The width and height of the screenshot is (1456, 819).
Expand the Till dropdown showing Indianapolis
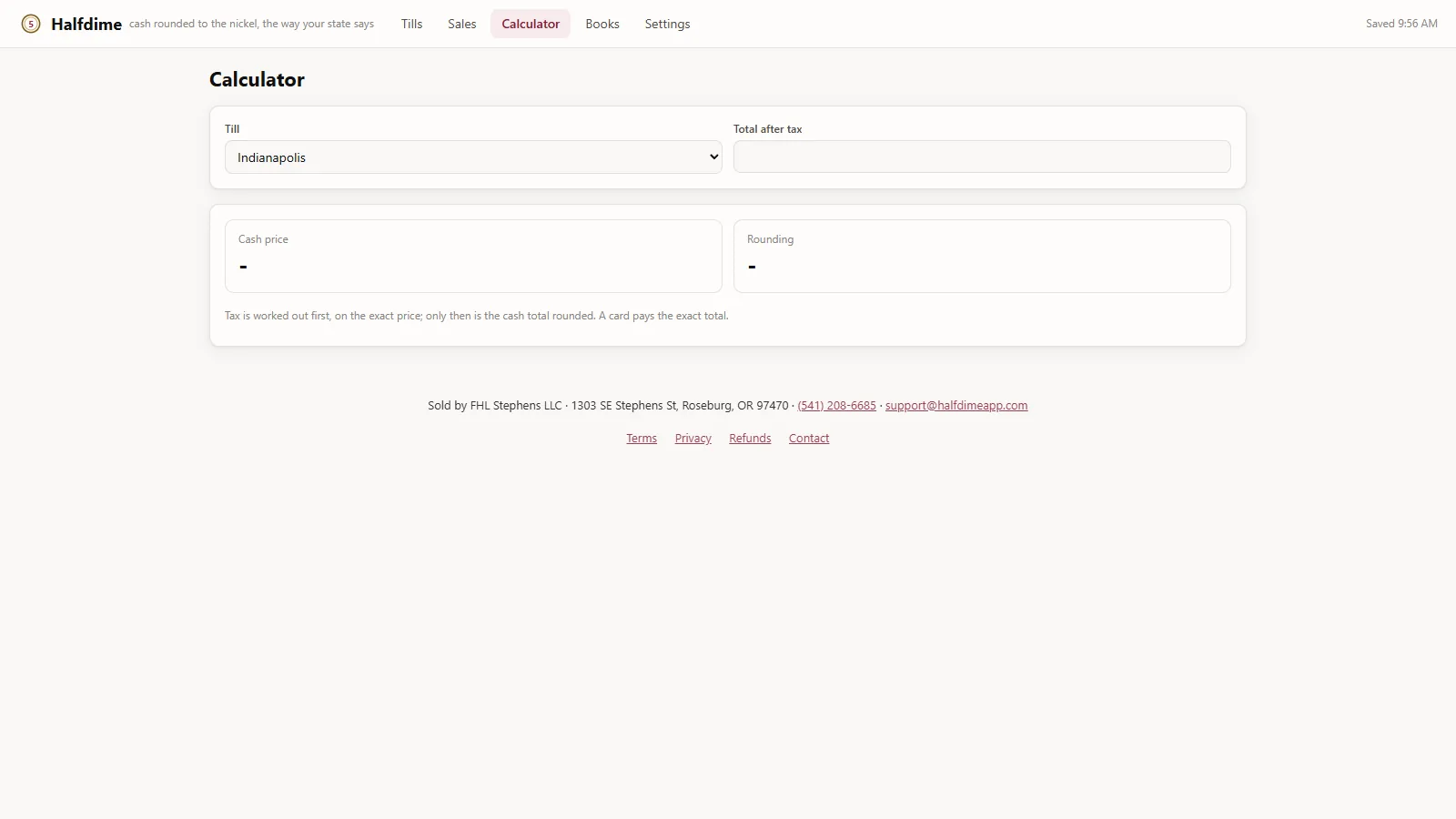(x=473, y=157)
